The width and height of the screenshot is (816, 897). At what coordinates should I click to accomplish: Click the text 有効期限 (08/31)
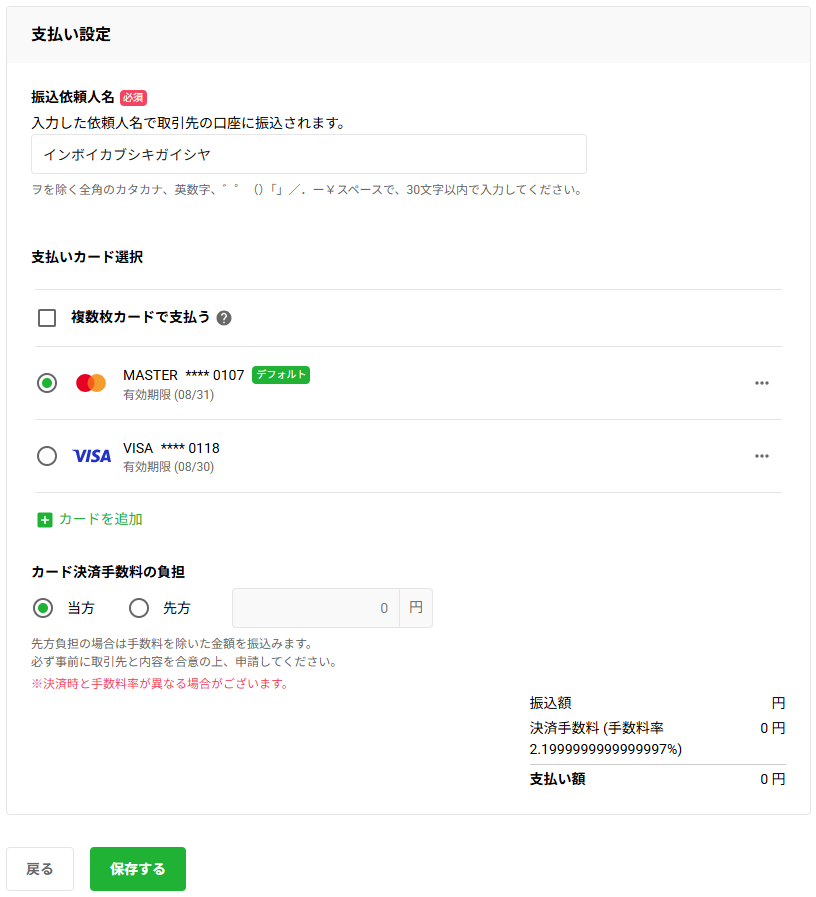click(x=169, y=395)
